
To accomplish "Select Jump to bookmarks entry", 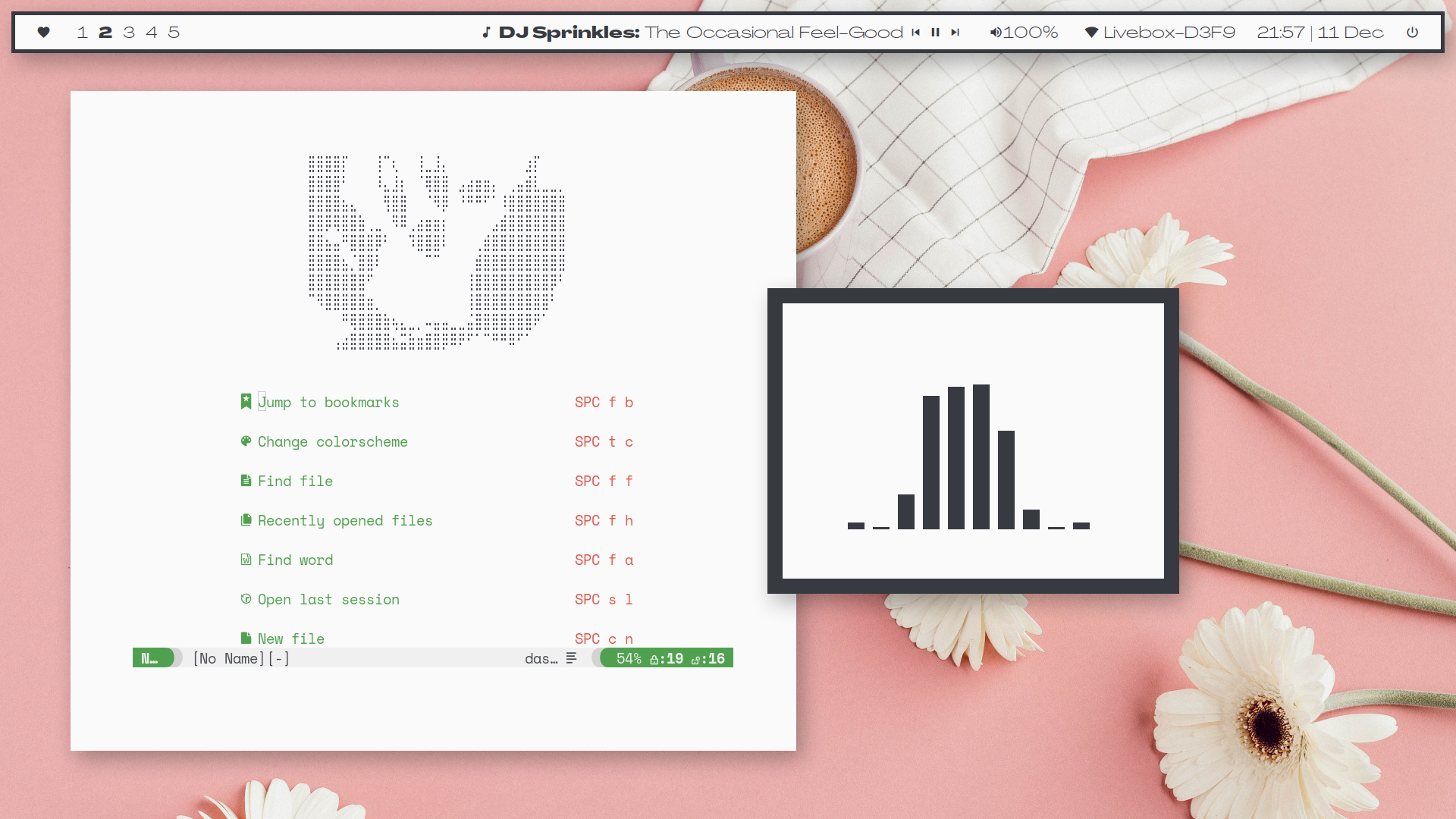I will point(328,402).
